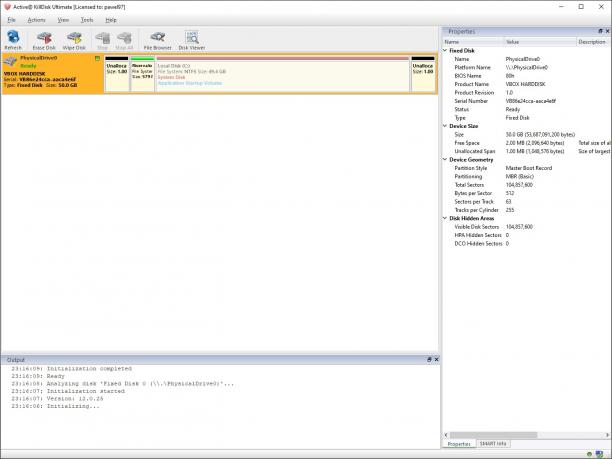Switch to the SMART Info tab
The width and height of the screenshot is (612, 459).
(493, 444)
